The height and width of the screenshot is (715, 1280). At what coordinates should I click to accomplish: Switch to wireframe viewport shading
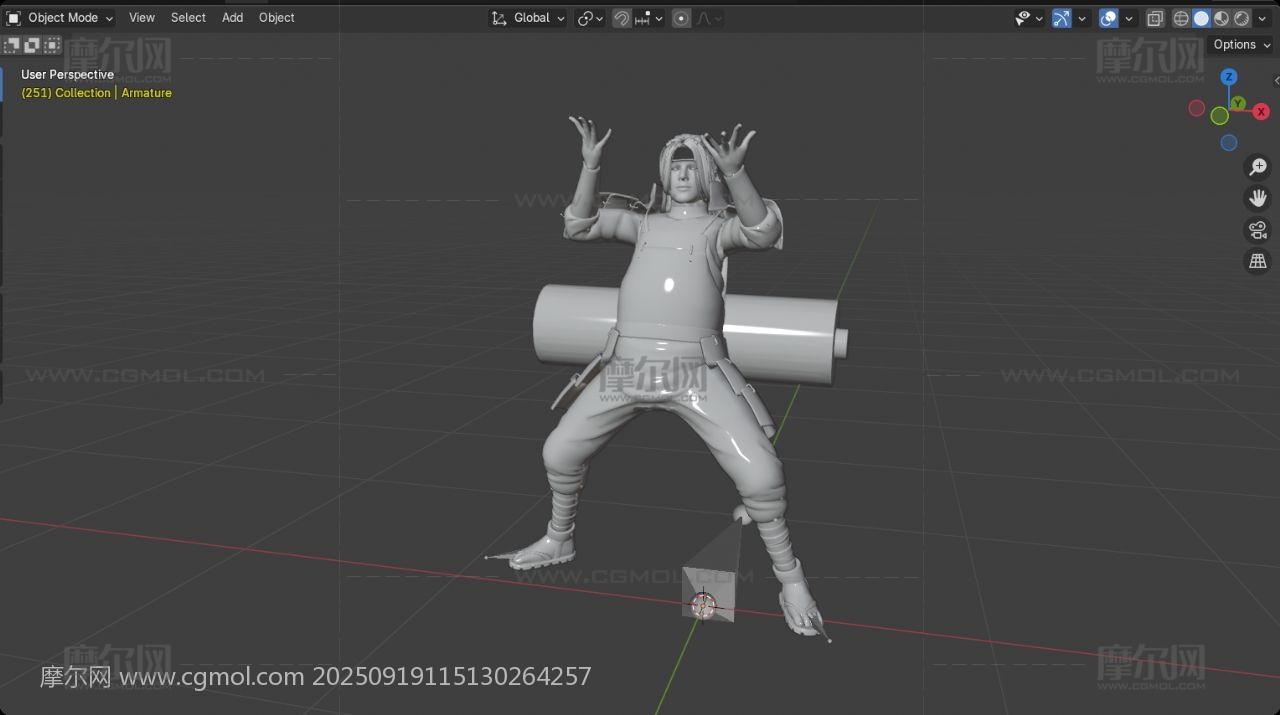pyautogui.click(x=1181, y=18)
